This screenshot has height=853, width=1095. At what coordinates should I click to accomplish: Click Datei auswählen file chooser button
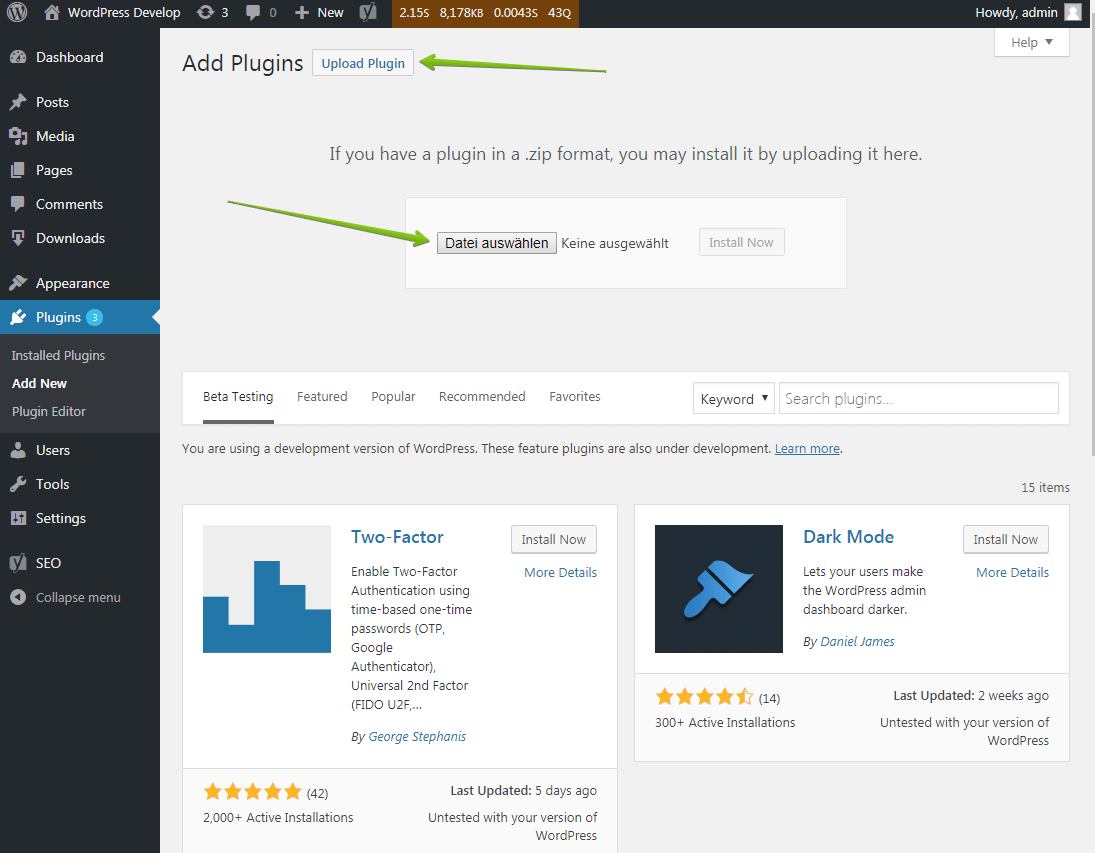(x=497, y=243)
